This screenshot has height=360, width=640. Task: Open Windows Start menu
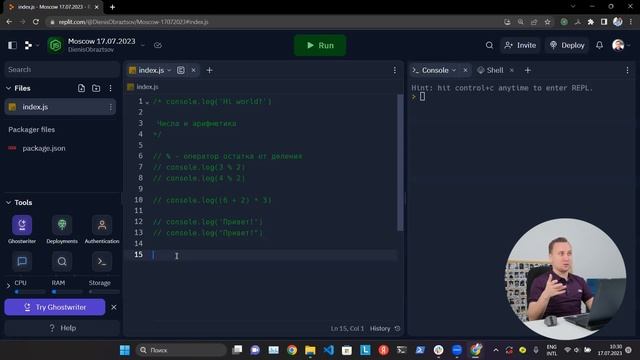tap(124, 350)
